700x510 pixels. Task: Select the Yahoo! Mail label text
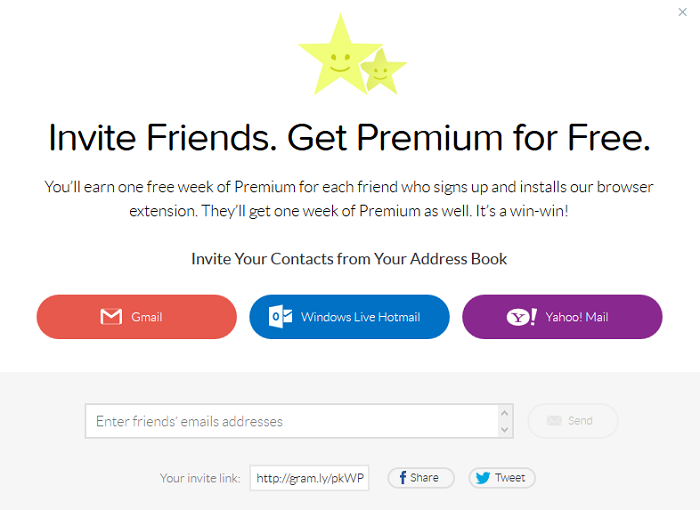click(x=577, y=317)
